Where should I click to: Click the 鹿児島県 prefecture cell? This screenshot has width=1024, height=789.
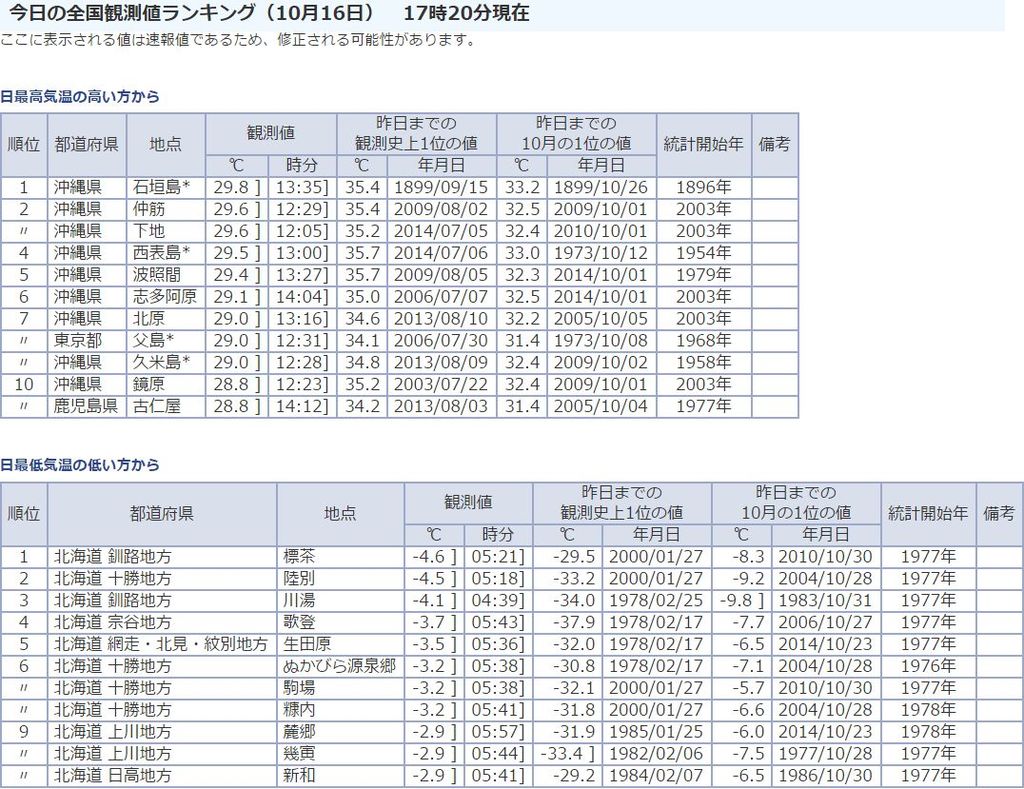pyautogui.click(x=86, y=406)
